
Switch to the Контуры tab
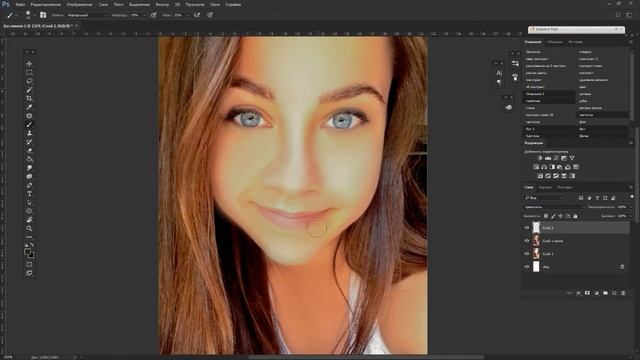pyautogui.click(x=565, y=187)
